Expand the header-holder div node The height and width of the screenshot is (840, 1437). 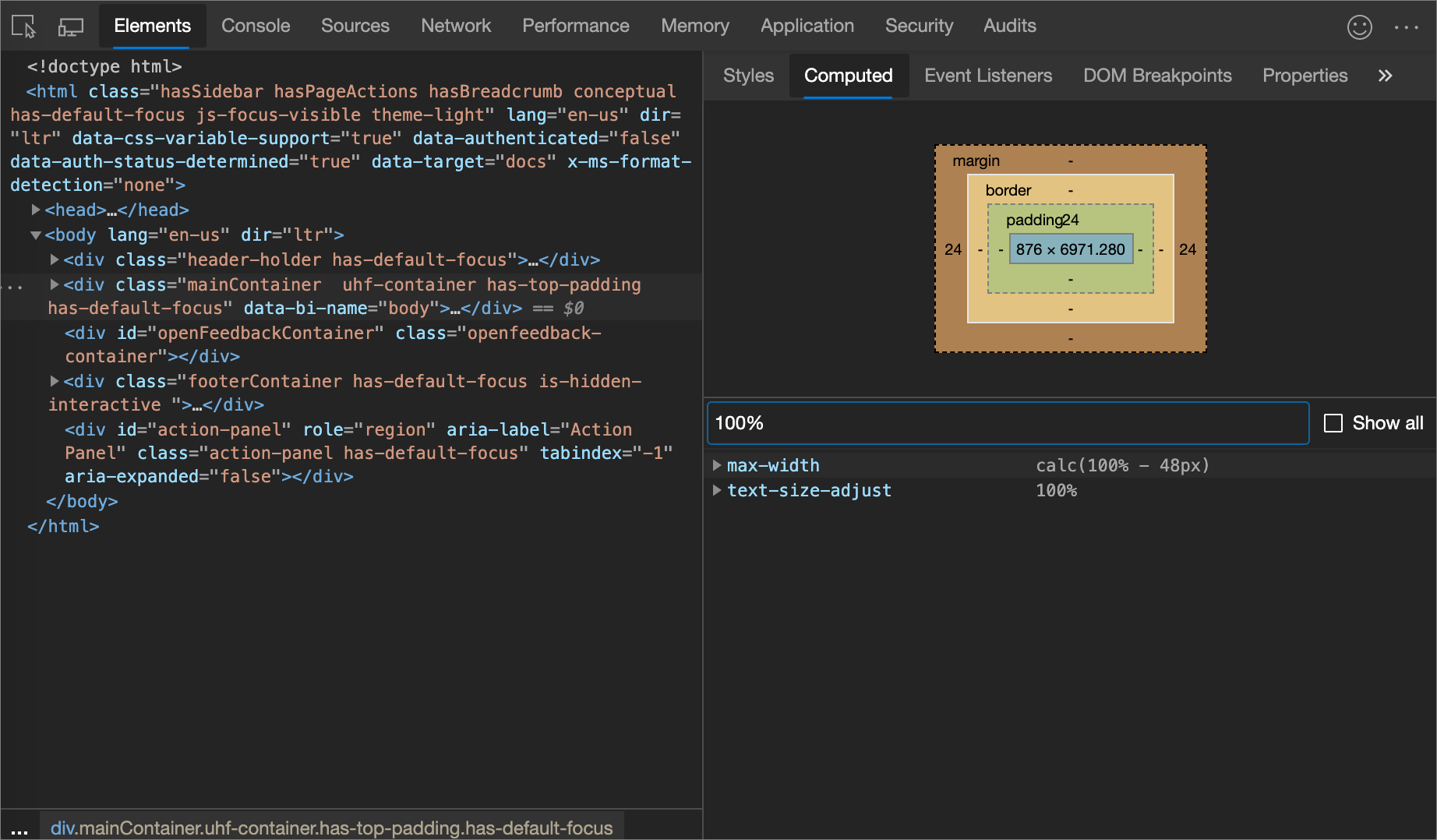[55, 259]
